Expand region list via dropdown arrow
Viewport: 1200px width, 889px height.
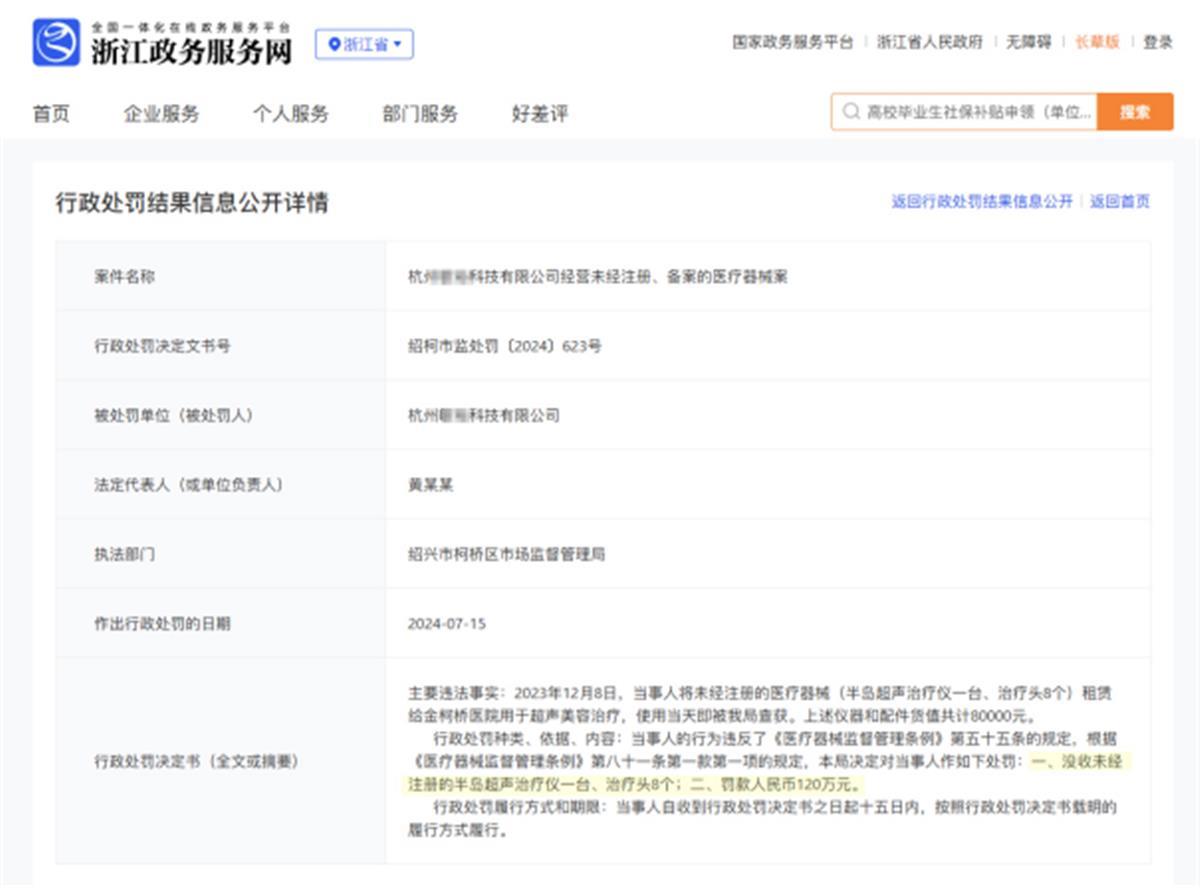click(398, 45)
